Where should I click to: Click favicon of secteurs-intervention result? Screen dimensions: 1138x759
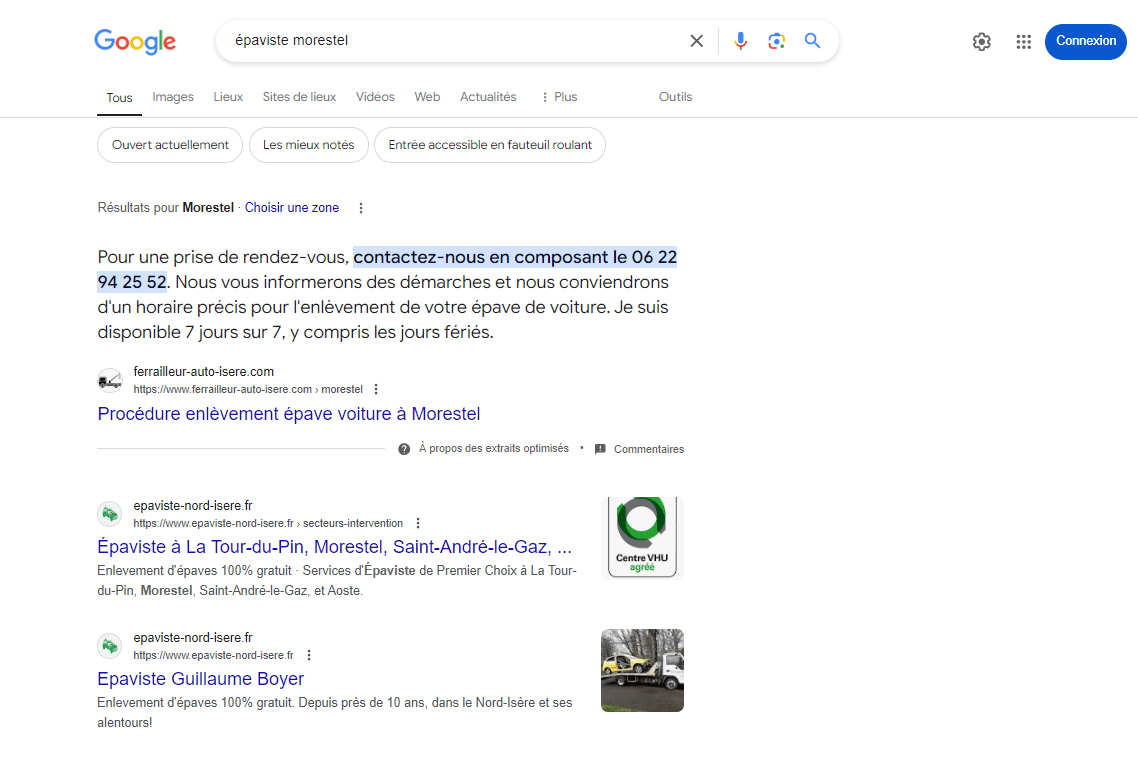110,514
